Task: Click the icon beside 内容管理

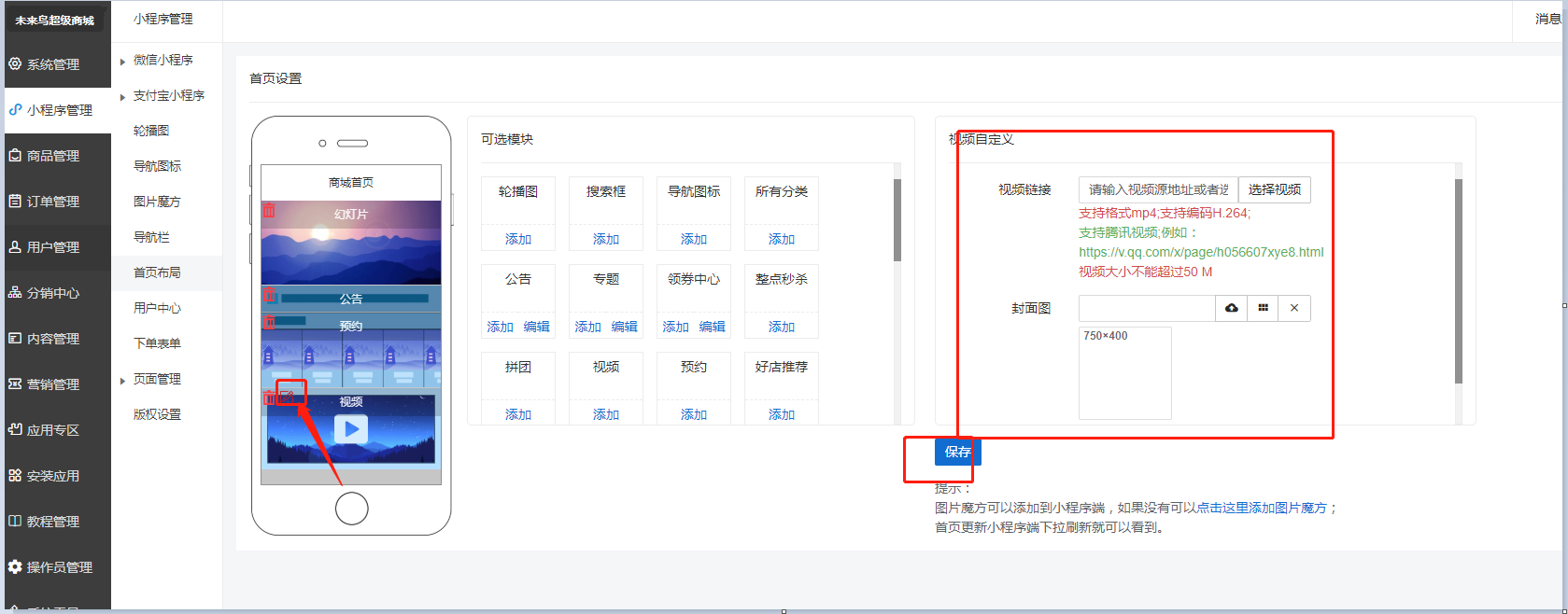Action: tap(15, 339)
